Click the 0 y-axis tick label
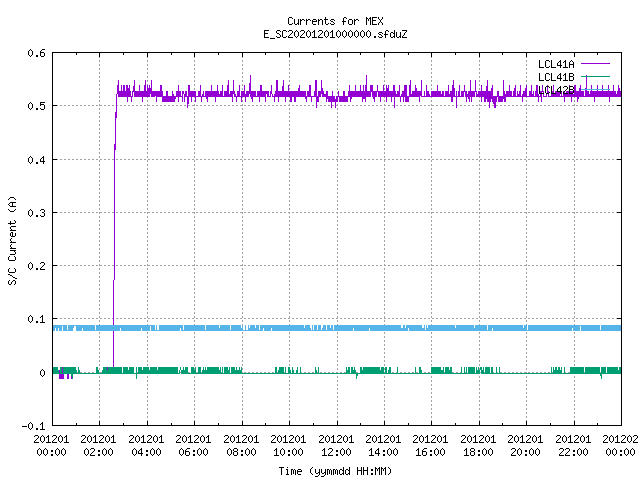Image resolution: width=640 pixels, height=480 pixels. (x=42, y=373)
